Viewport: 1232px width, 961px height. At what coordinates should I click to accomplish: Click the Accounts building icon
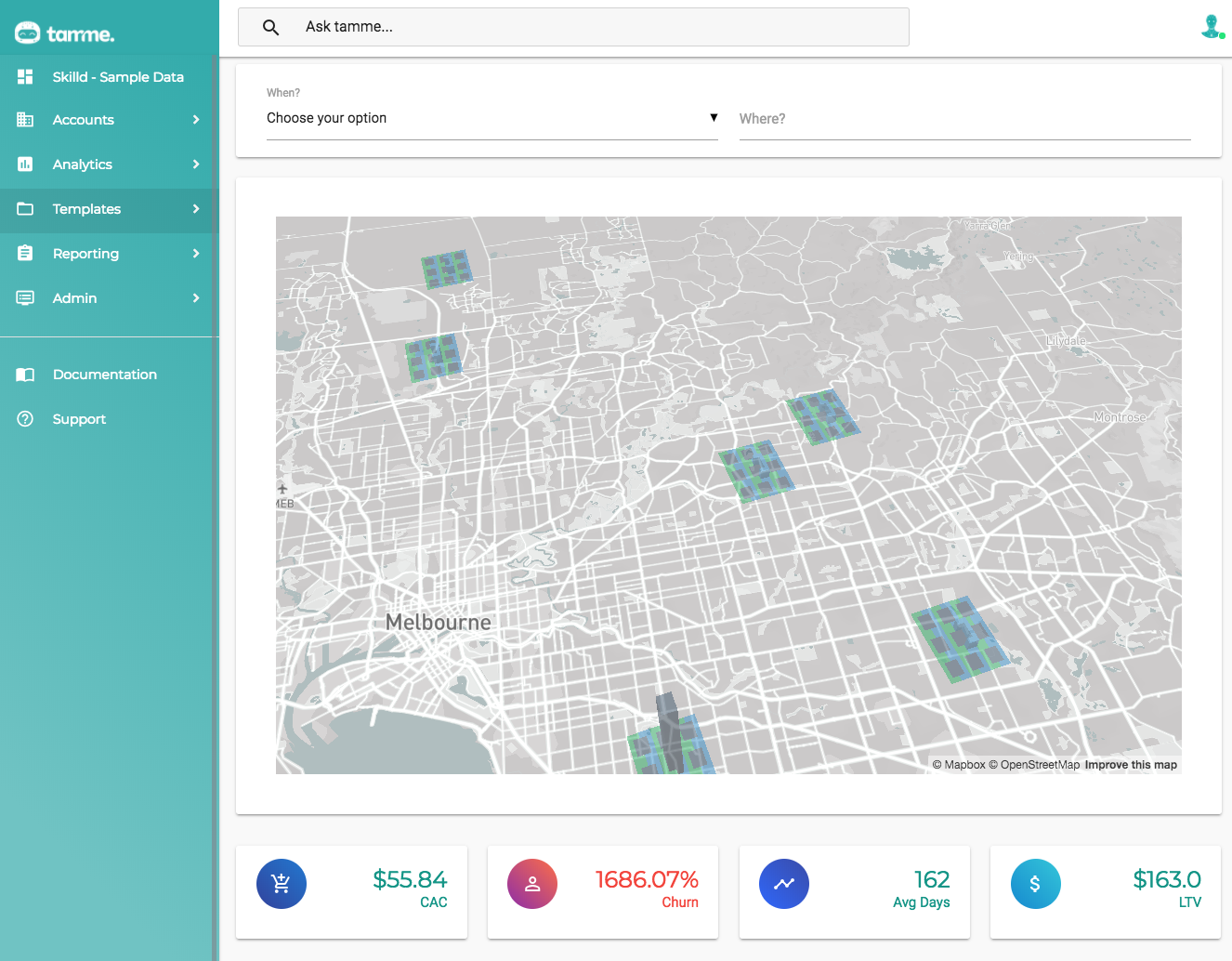tap(25, 120)
